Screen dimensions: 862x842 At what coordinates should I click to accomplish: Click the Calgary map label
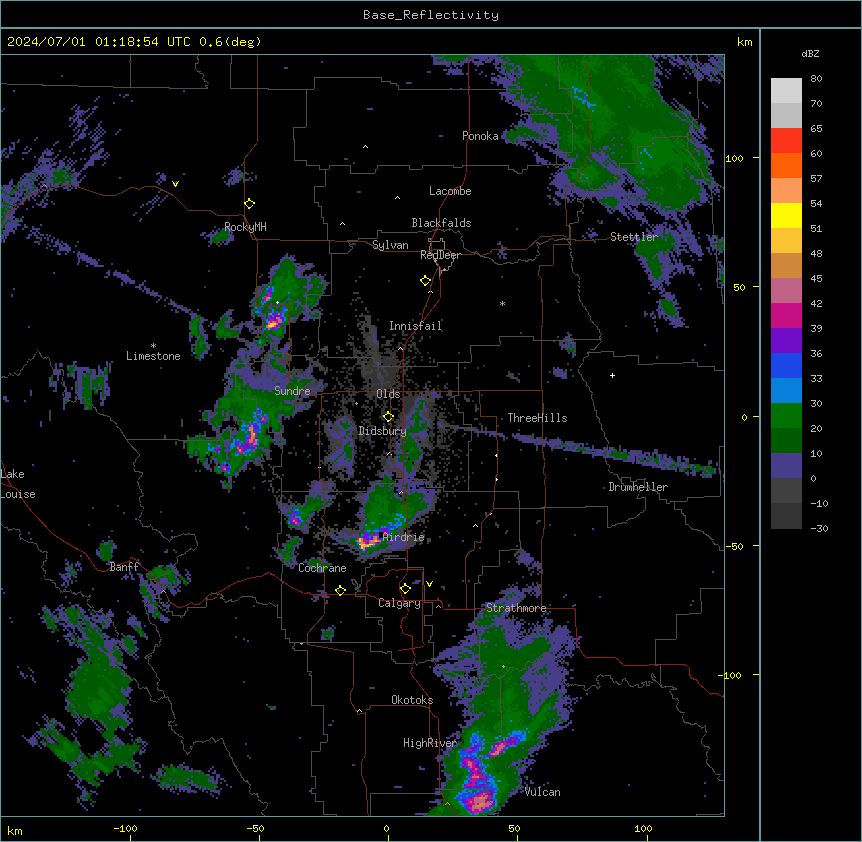coord(399,603)
